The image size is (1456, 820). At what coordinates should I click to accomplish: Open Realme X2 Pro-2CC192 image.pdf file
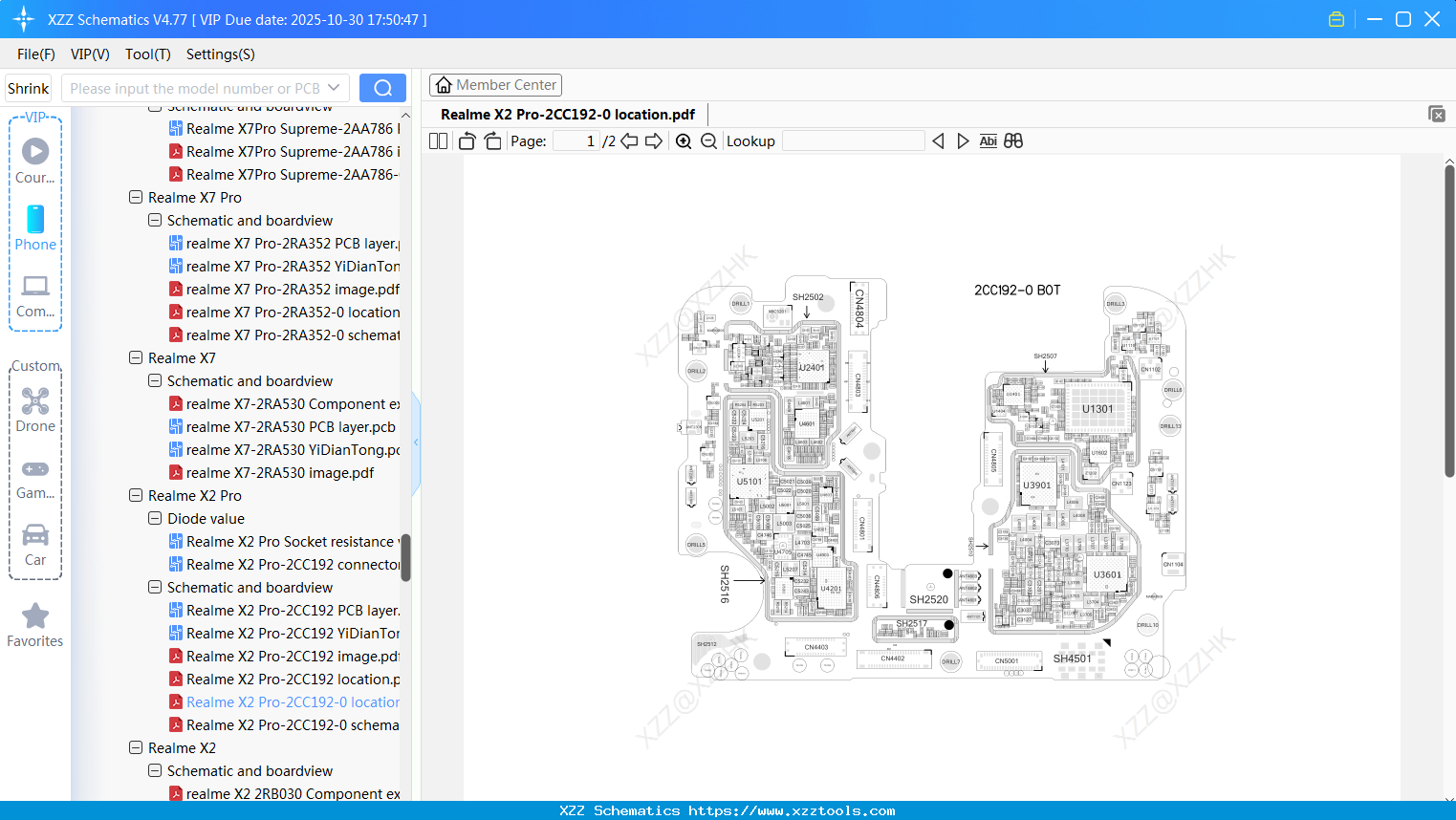point(293,657)
